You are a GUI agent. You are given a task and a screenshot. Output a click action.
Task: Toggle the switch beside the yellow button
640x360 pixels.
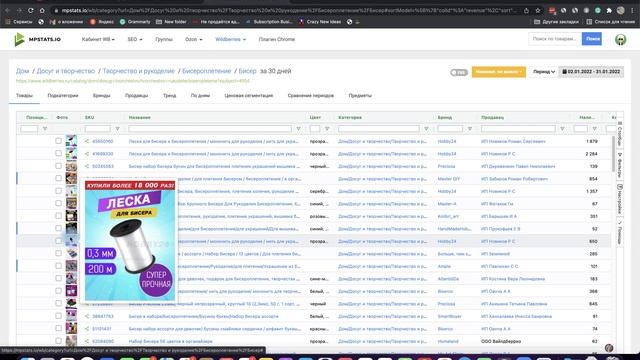(459, 72)
